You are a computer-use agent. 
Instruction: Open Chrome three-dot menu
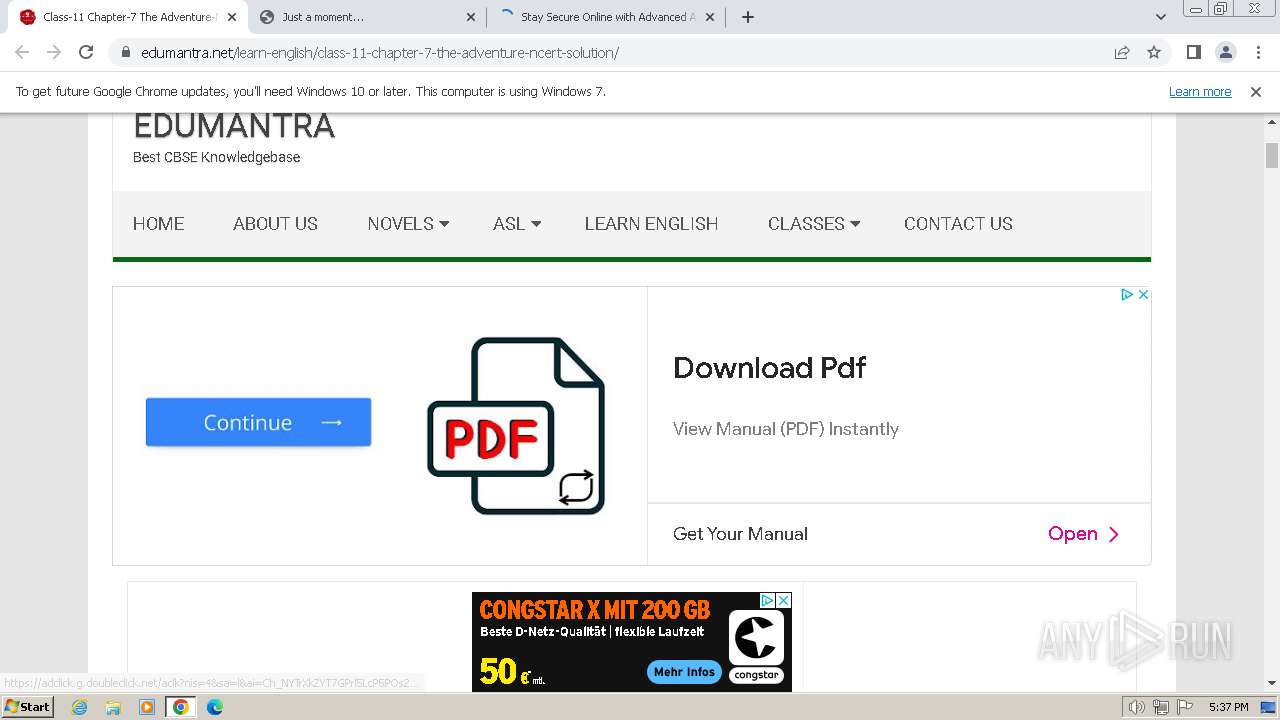pyautogui.click(x=1257, y=52)
